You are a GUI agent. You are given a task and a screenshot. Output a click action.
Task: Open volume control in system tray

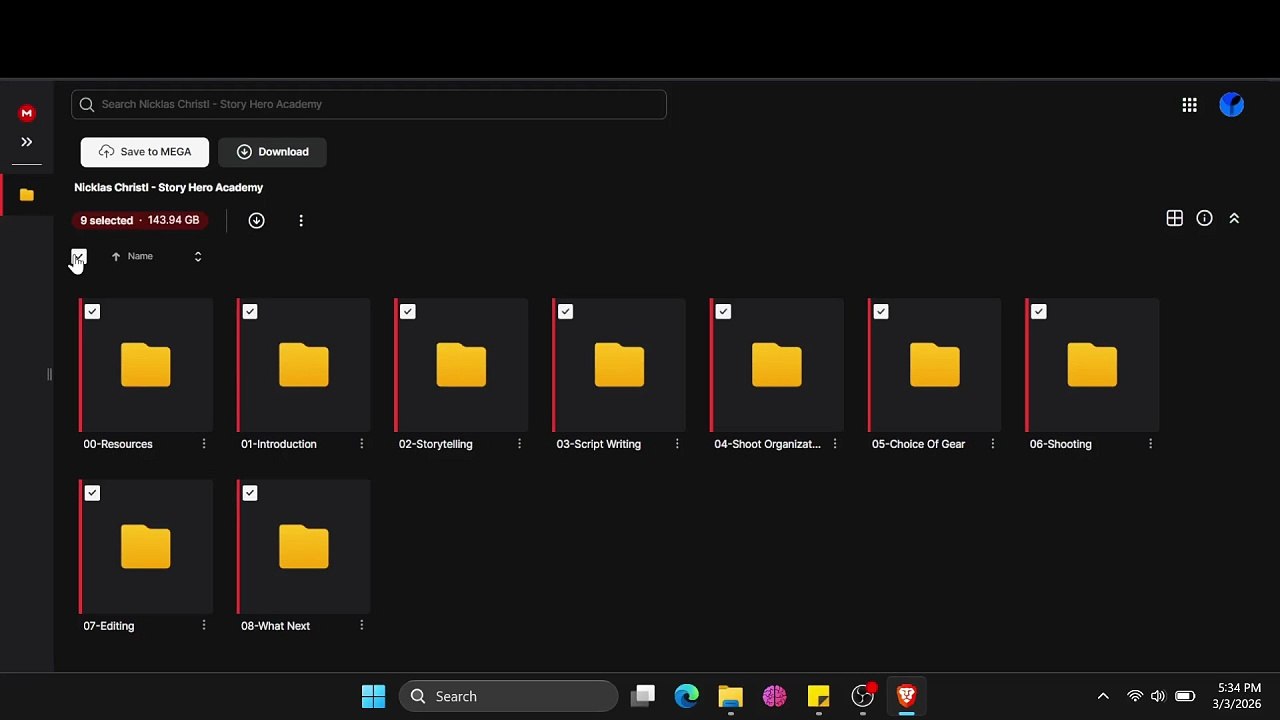point(1158,696)
